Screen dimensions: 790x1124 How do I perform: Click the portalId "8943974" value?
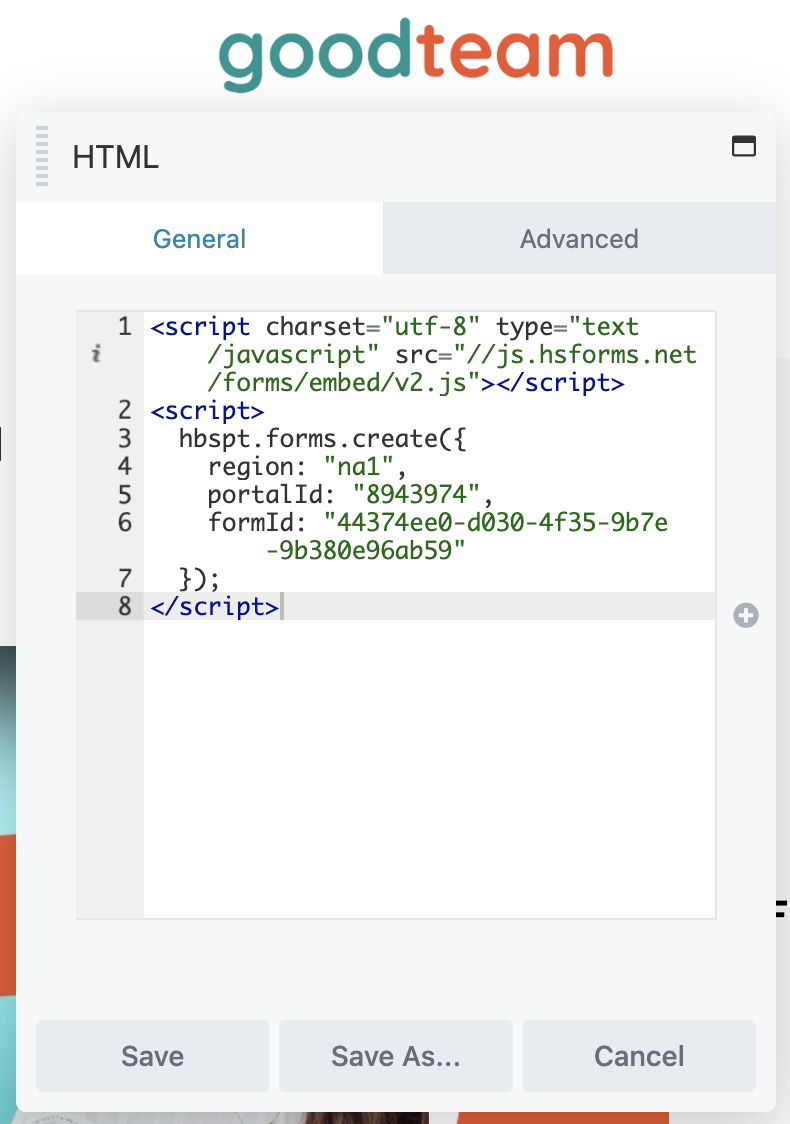pos(415,495)
